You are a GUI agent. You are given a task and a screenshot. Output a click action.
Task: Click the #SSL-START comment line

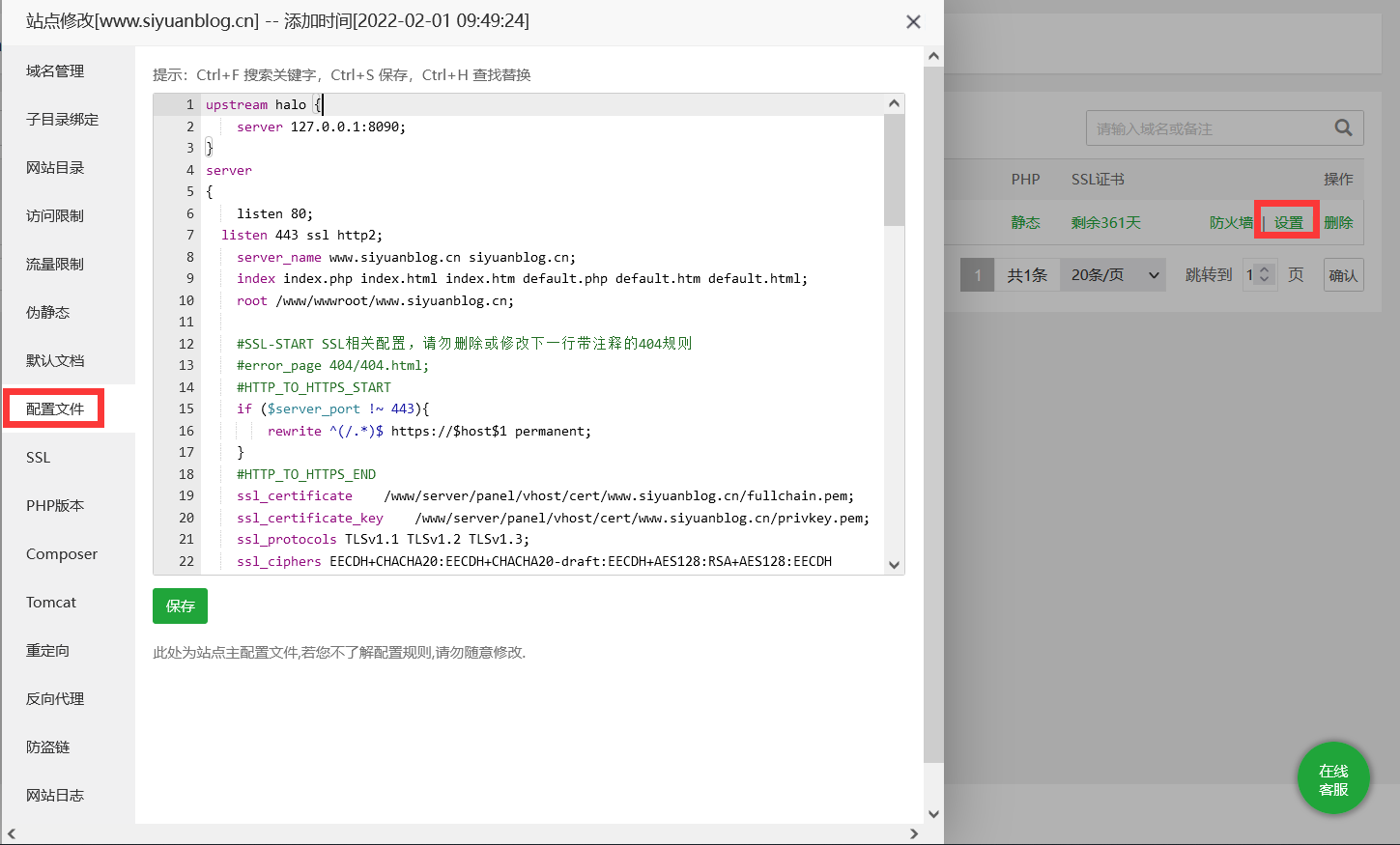click(x=464, y=344)
